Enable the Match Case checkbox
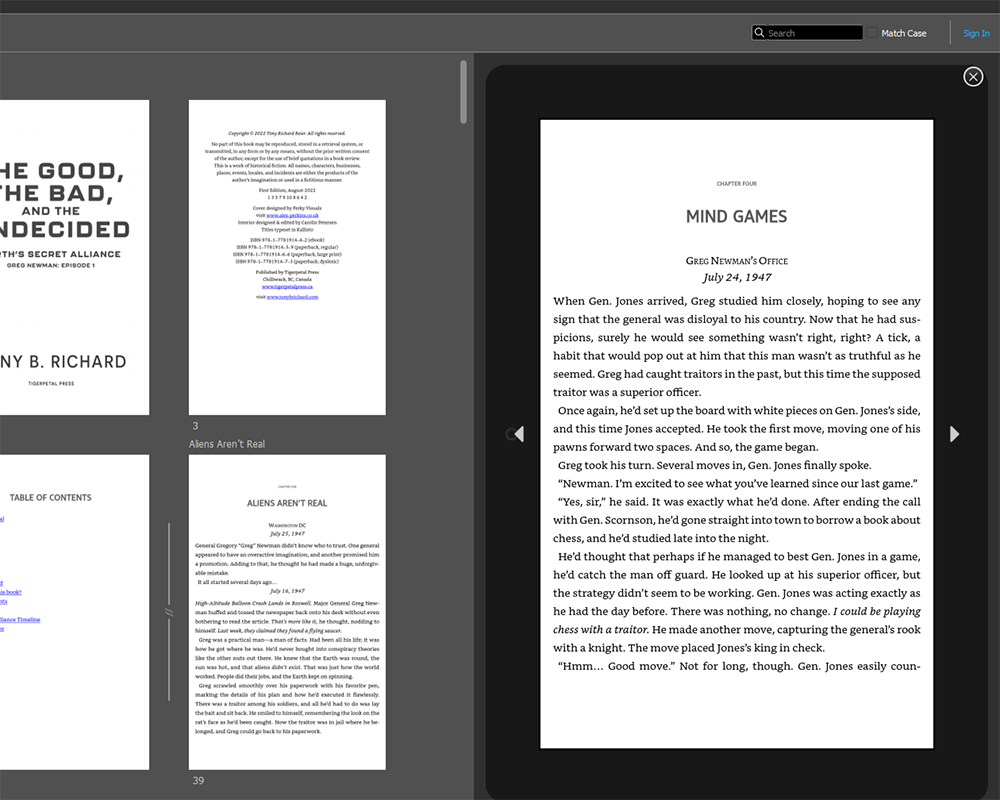The image size is (1000, 800). (x=872, y=33)
